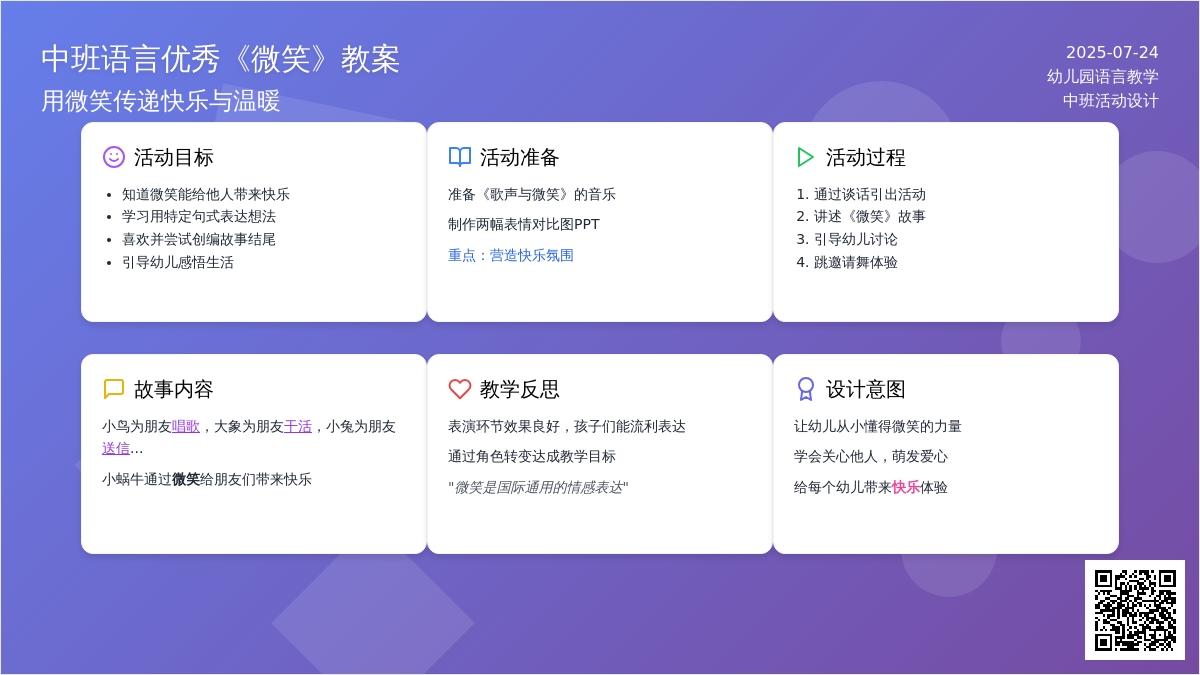This screenshot has height=675, width=1200.
Task: Click the green play icon beside 活动过程
Action: [806, 157]
